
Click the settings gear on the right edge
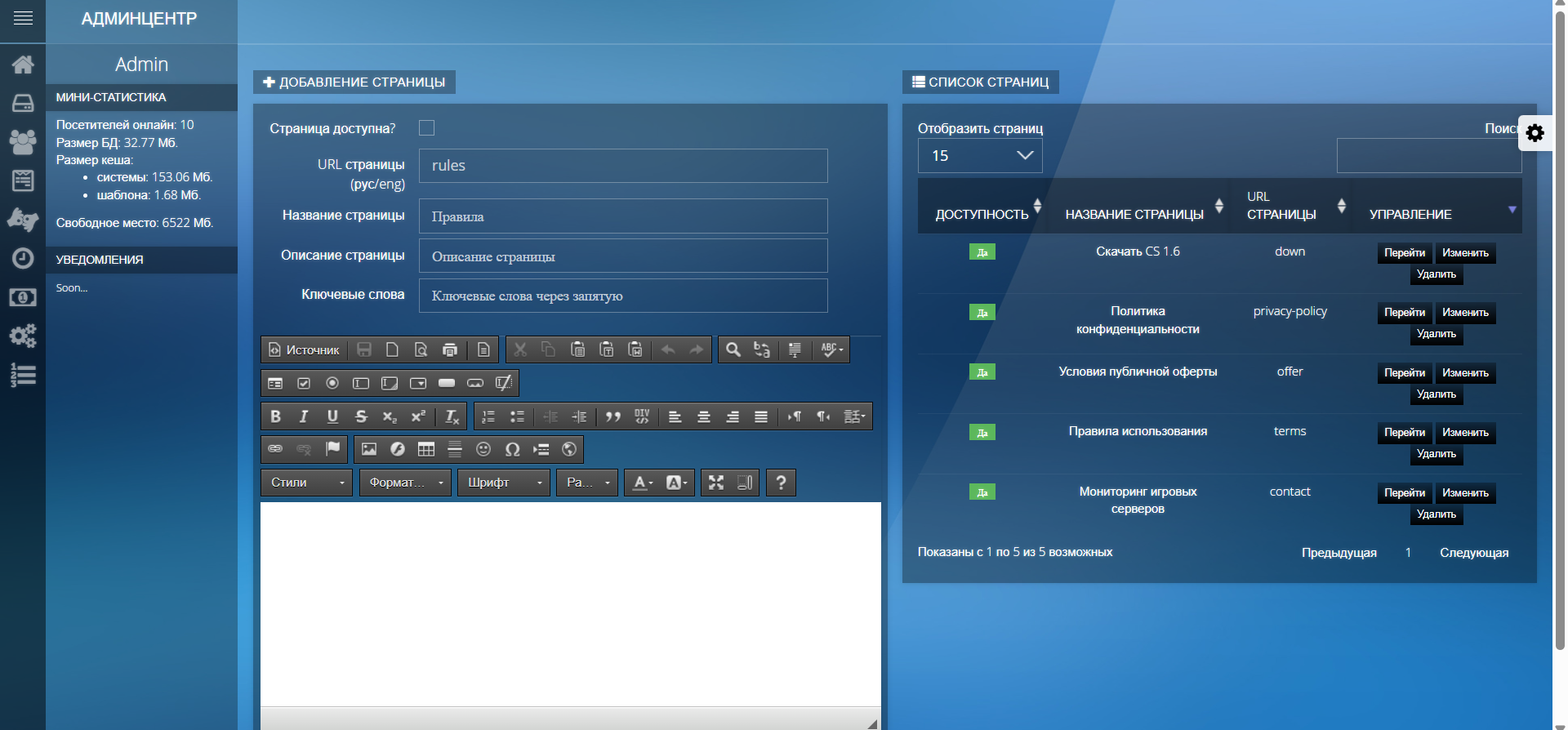click(x=1535, y=133)
